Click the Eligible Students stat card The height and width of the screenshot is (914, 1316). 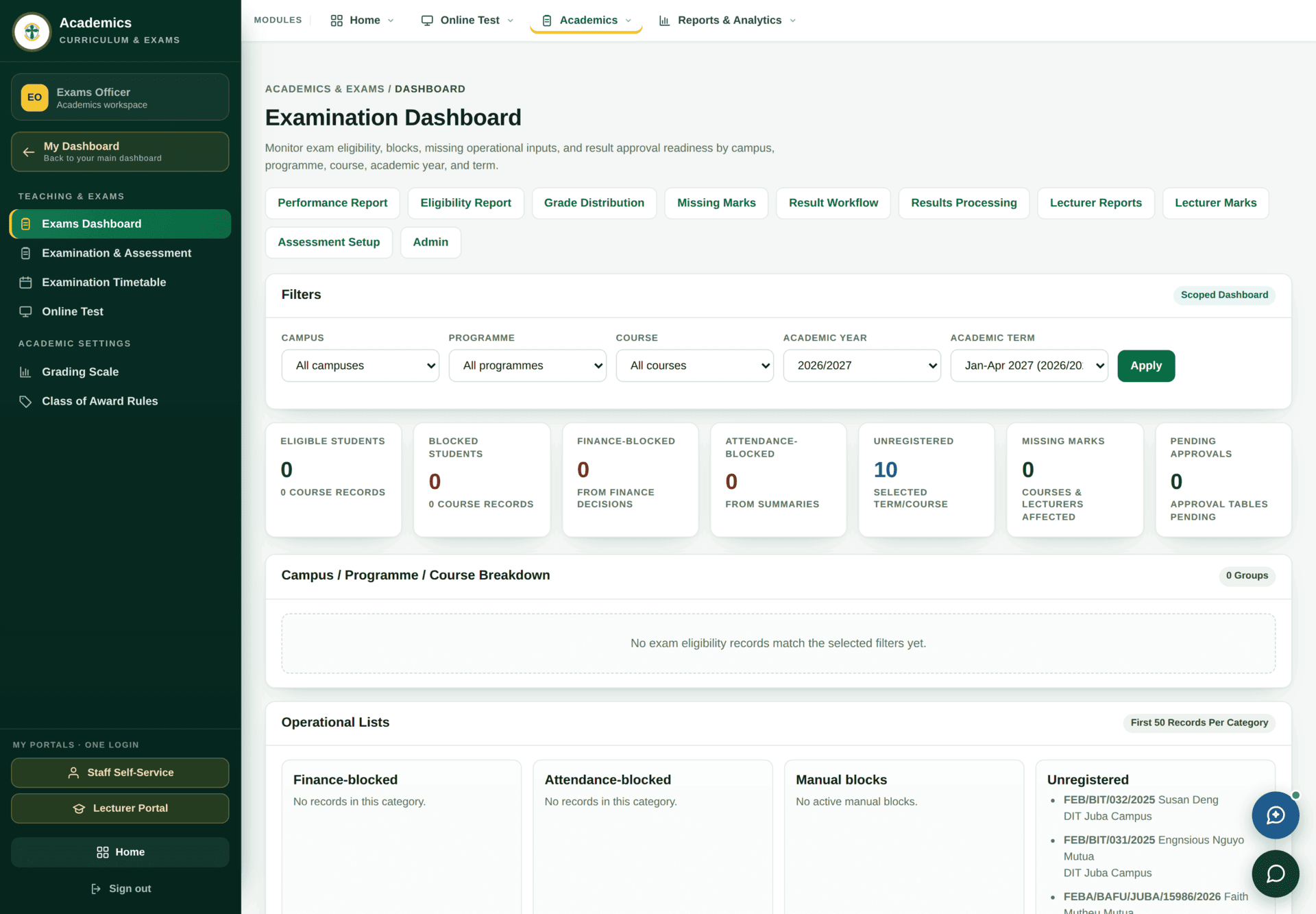click(333, 480)
